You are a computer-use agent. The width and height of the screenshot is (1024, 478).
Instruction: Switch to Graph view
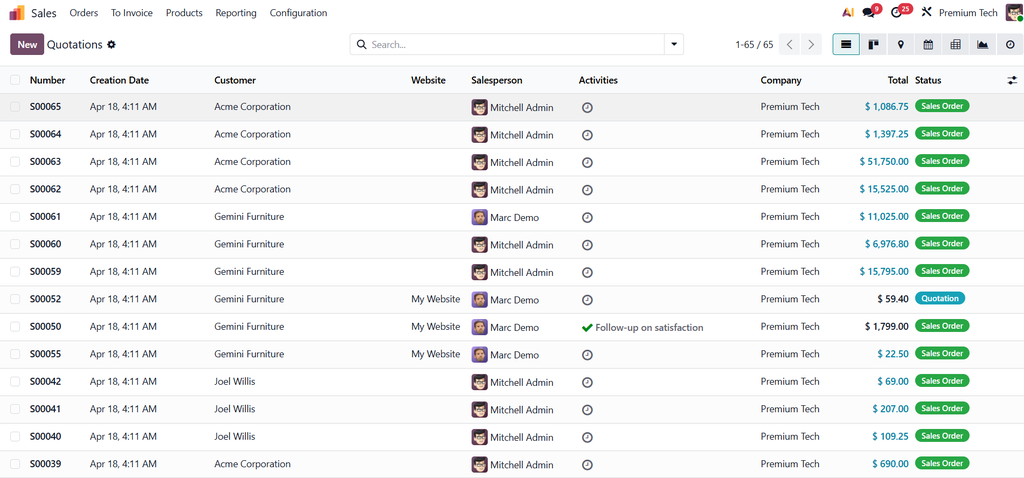982,45
